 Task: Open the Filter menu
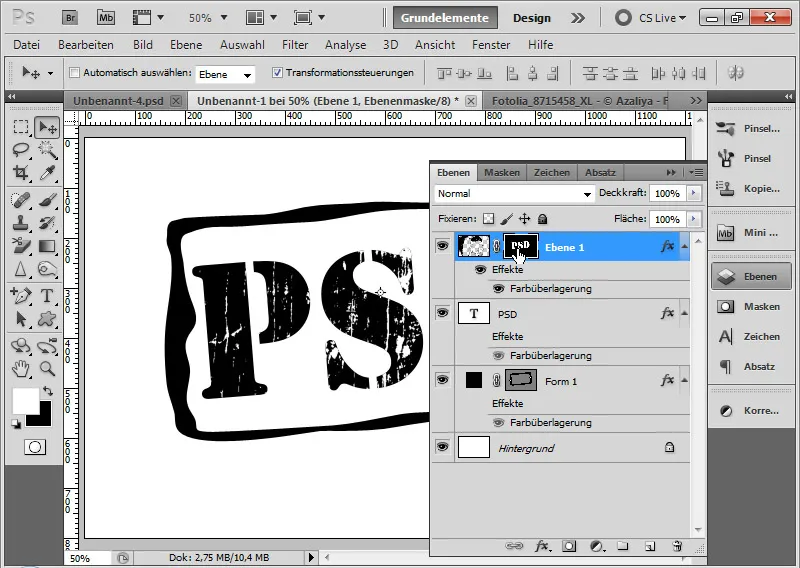coord(295,45)
